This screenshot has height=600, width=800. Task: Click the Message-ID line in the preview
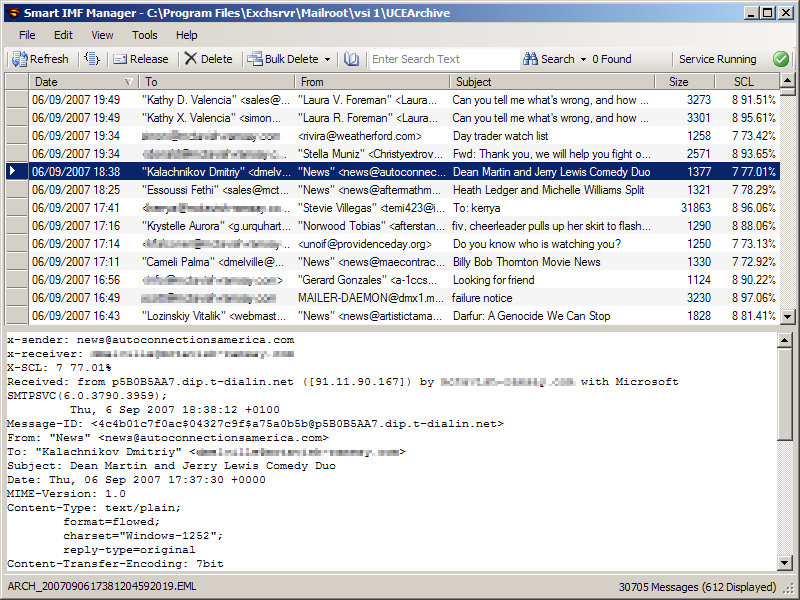point(255,423)
